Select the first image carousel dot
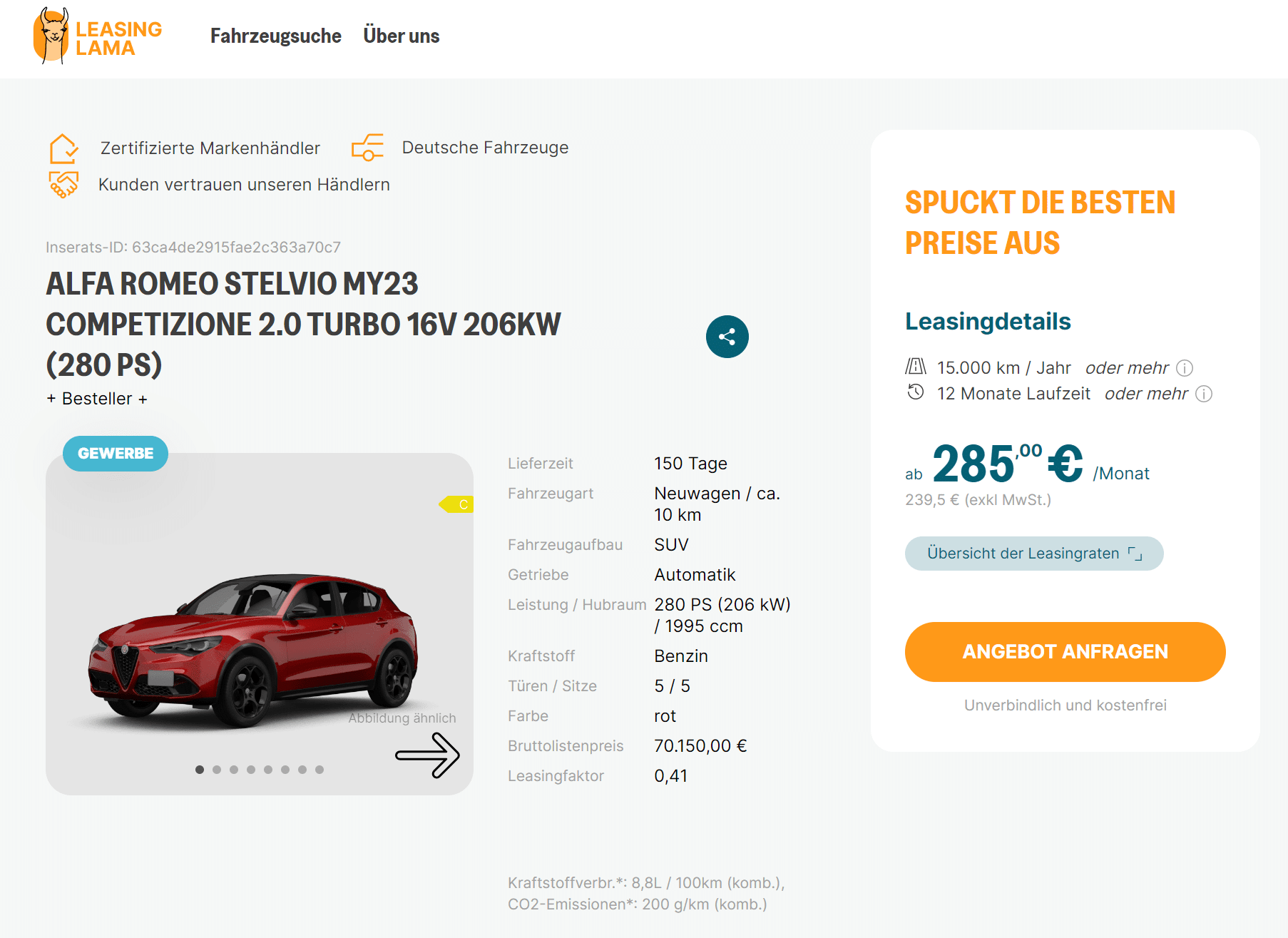The height and width of the screenshot is (938, 1288). tap(200, 770)
